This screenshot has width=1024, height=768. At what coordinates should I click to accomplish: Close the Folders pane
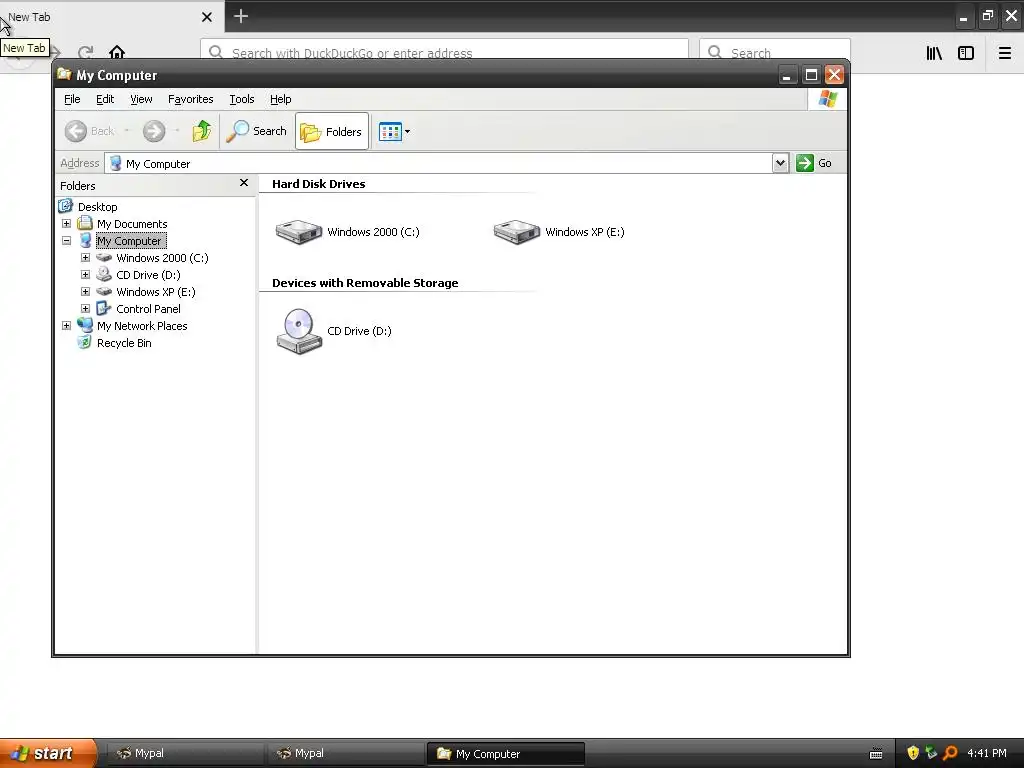(244, 183)
